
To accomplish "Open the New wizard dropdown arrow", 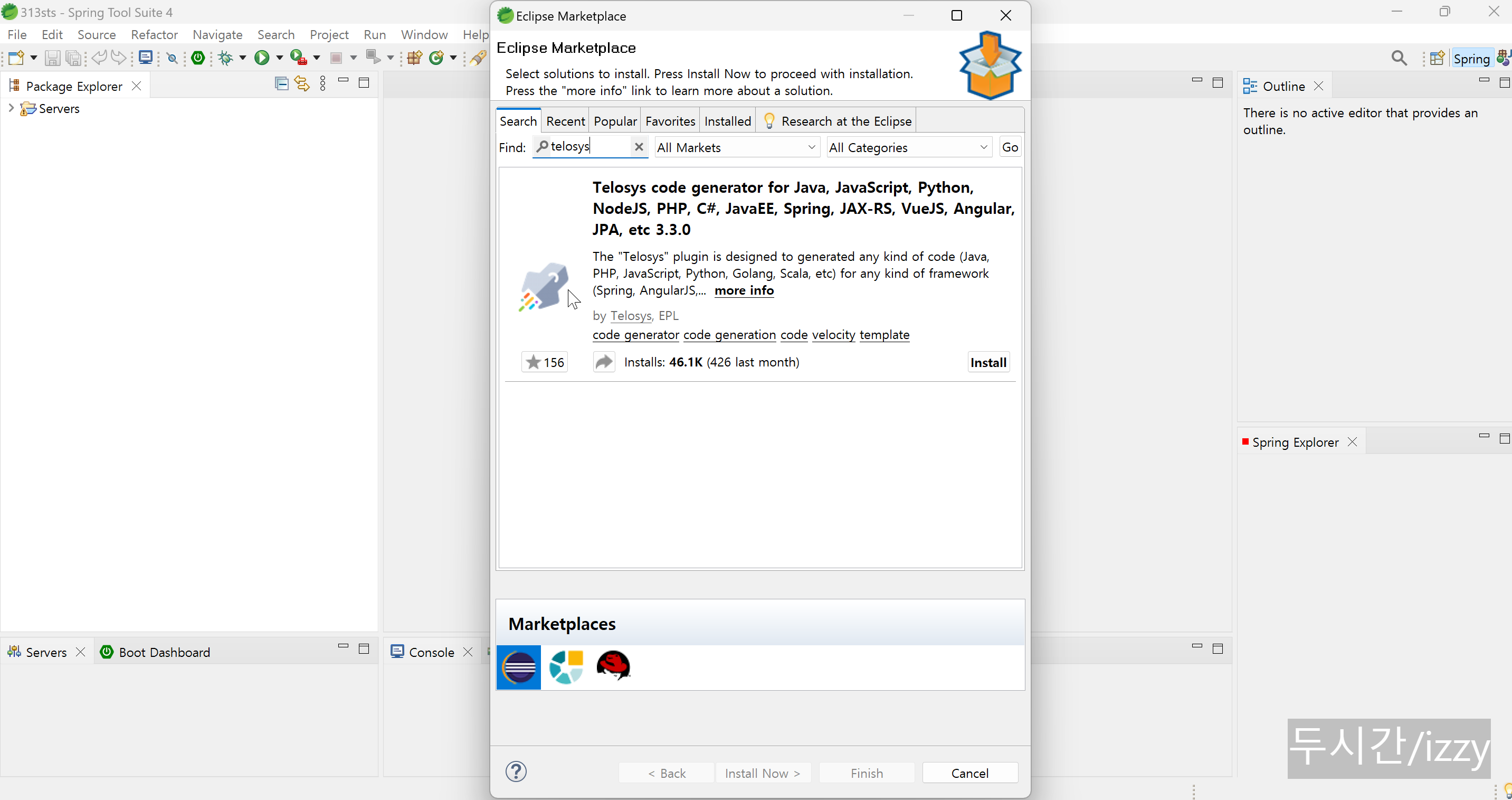I will 33,58.
